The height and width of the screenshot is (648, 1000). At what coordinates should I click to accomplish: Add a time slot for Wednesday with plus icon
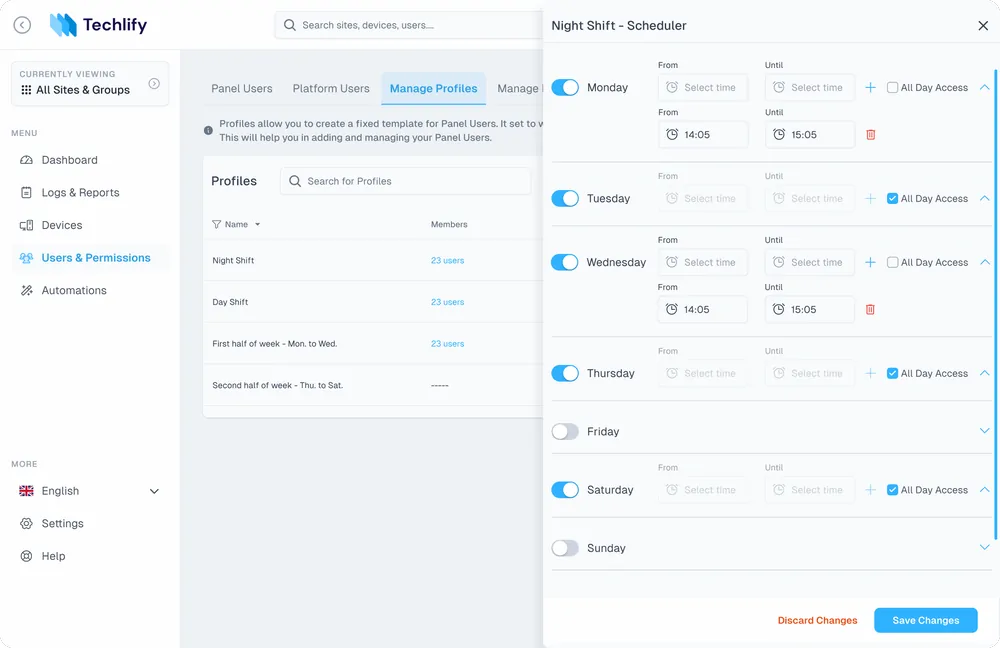870,262
